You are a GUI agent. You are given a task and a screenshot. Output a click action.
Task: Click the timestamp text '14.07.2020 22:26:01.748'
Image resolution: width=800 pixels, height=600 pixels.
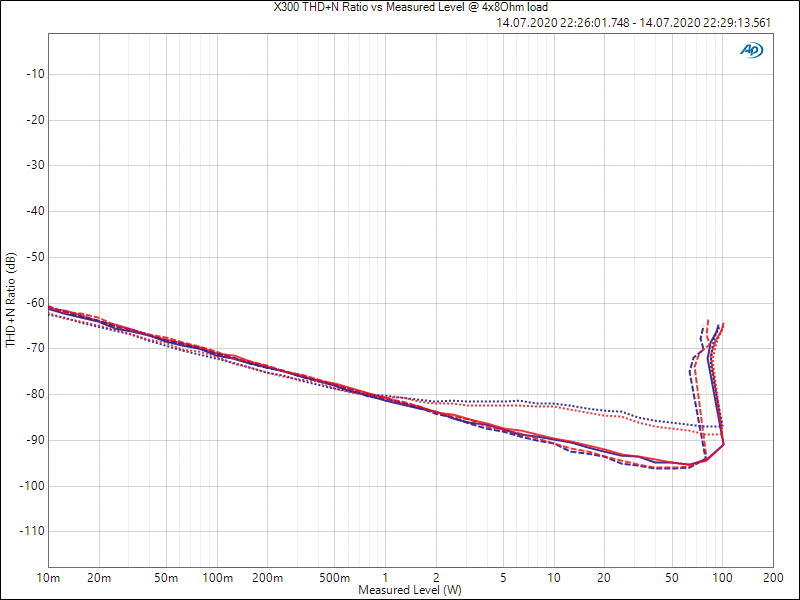coord(563,23)
